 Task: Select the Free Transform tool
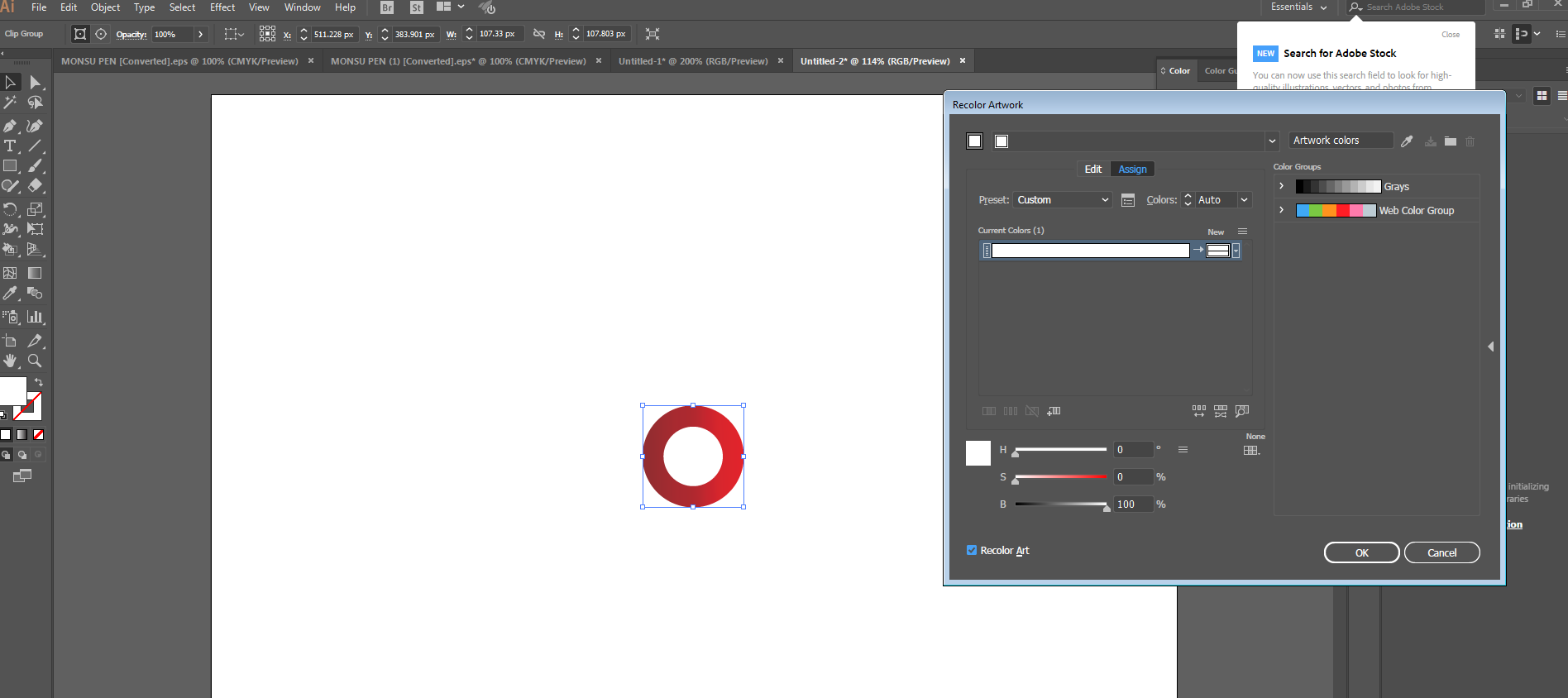(35, 229)
